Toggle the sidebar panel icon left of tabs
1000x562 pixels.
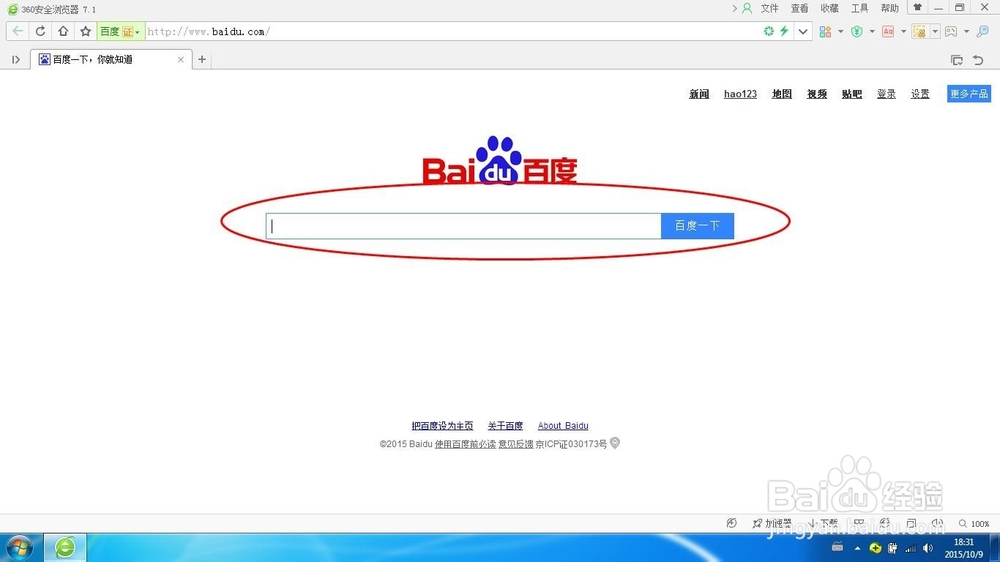click(15, 59)
